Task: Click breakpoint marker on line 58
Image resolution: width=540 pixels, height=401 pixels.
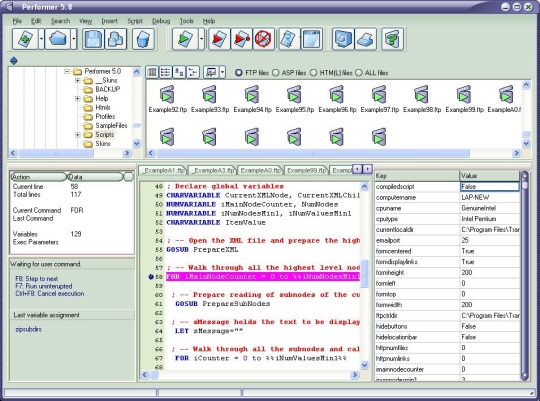Action: 150,277
